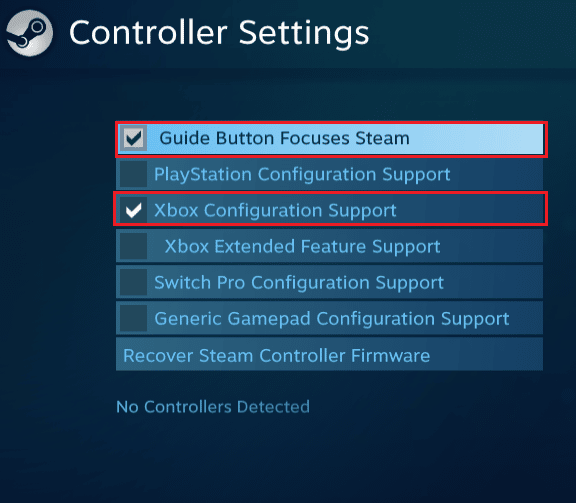Click the word Controller in the page title

point(148,33)
